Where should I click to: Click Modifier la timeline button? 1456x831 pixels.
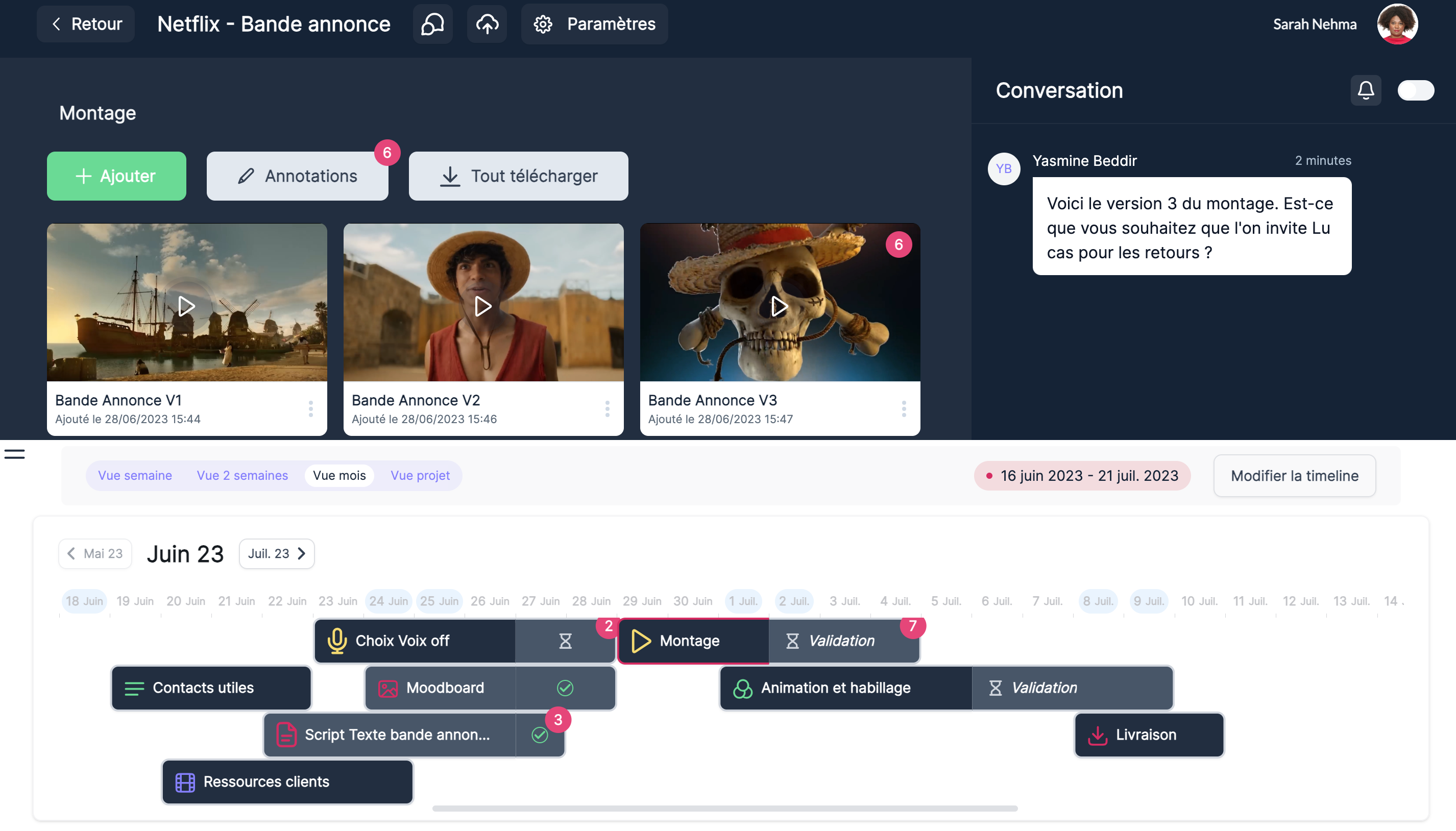tap(1294, 475)
